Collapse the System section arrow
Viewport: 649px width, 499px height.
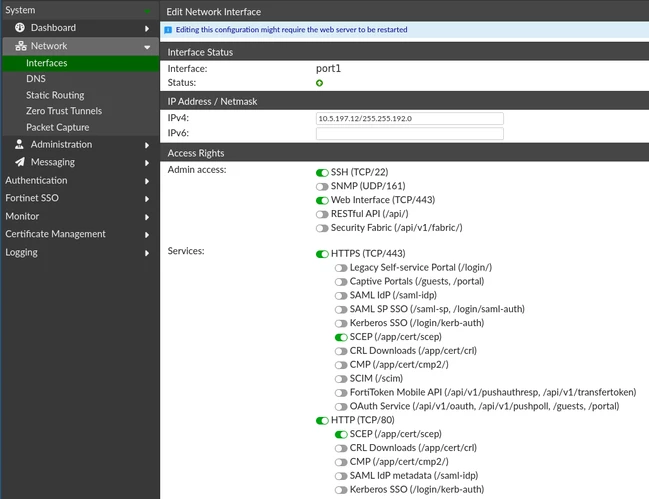[x=147, y=11]
